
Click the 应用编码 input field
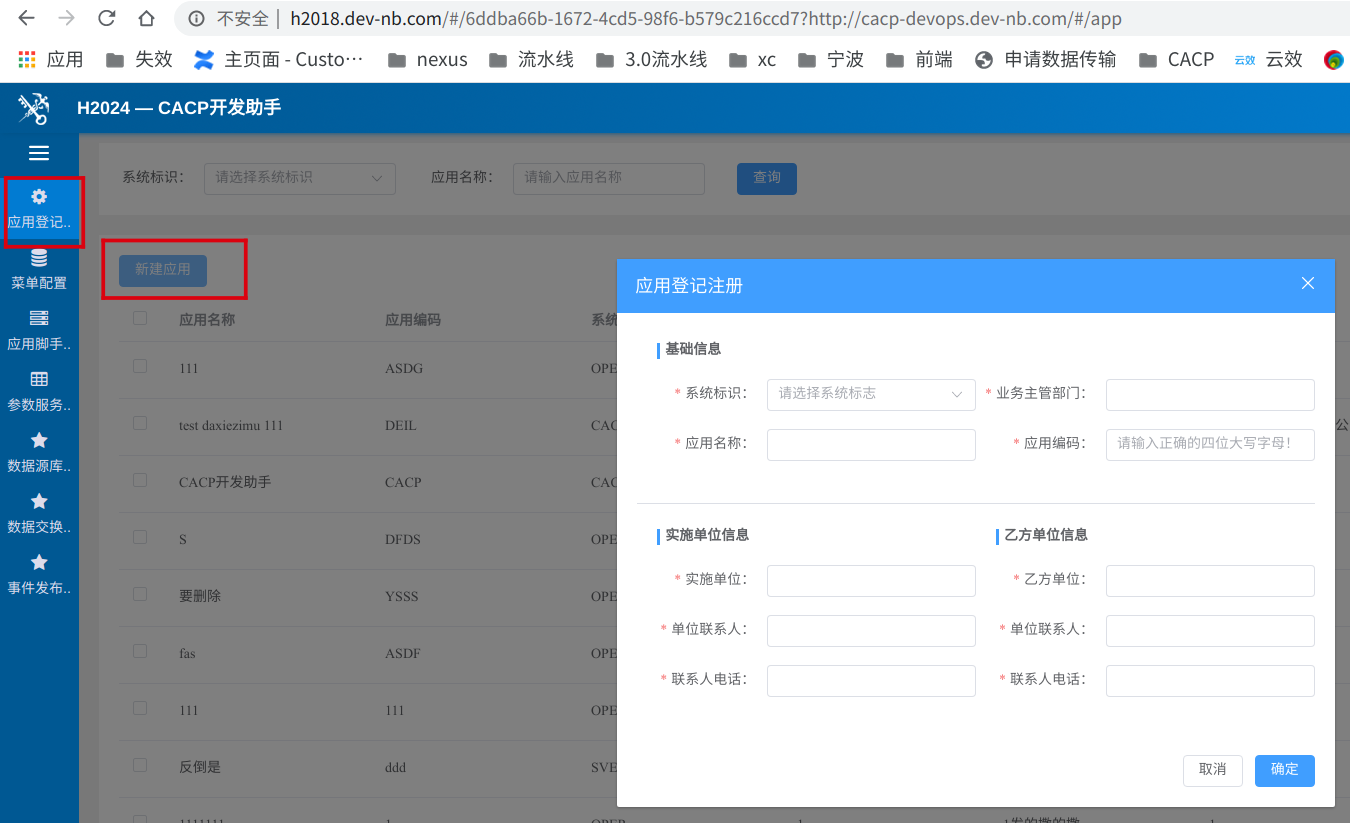click(1209, 444)
